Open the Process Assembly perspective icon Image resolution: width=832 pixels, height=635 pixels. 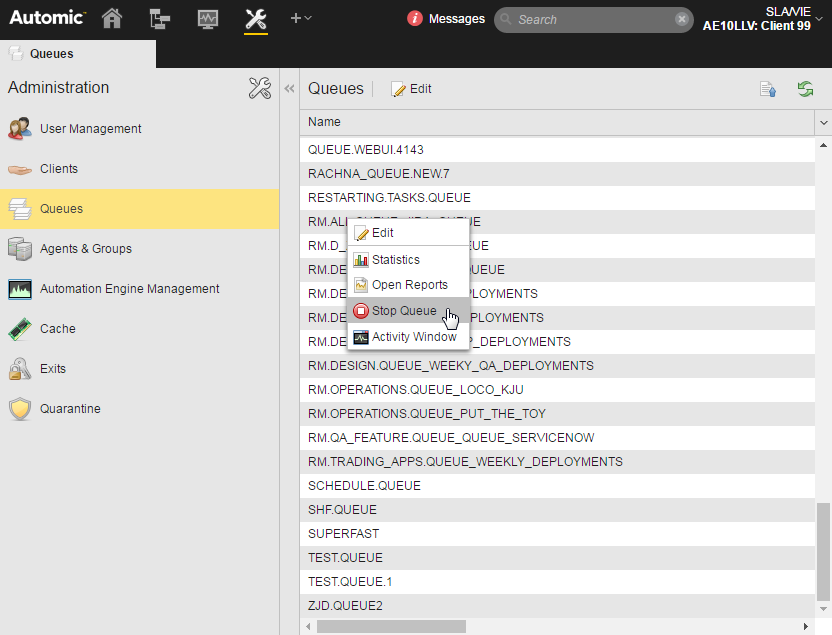160,19
